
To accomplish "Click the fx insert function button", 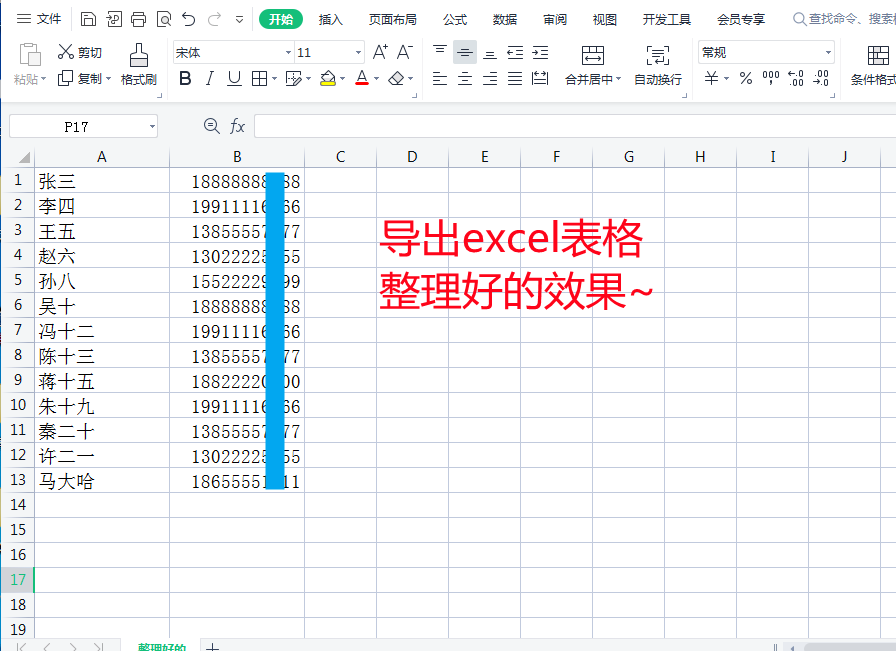I will pos(237,126).
